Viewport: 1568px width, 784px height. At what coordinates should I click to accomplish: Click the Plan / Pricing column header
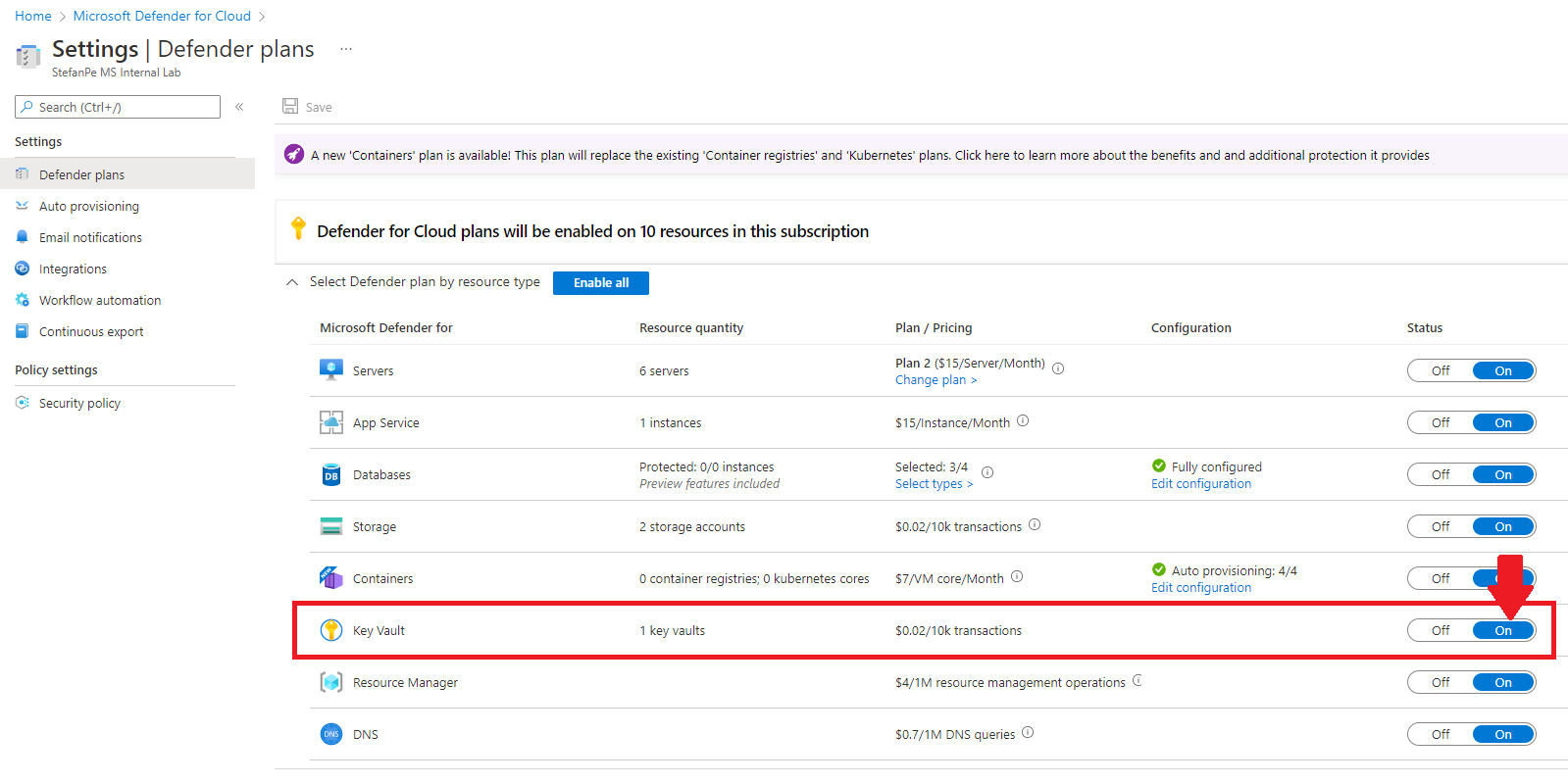(x=934, y=328)
